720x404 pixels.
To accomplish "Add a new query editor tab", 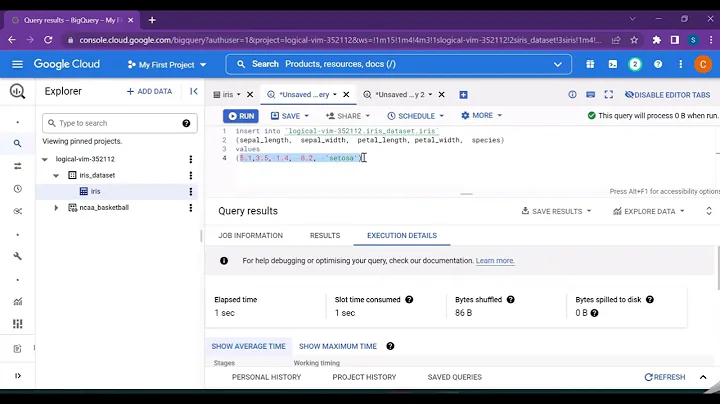I will click(463, 95).
